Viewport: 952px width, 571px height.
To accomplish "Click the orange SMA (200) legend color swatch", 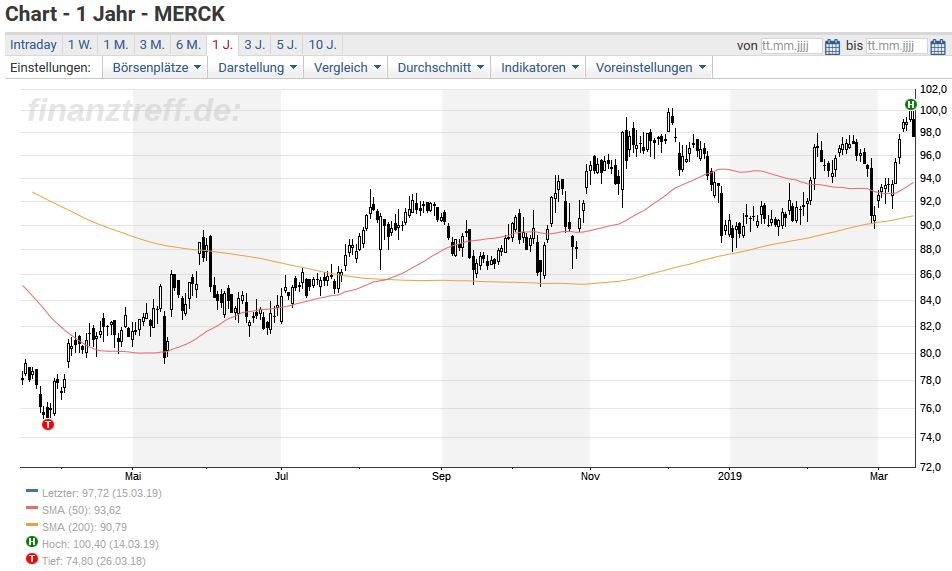I will [32, 525].
